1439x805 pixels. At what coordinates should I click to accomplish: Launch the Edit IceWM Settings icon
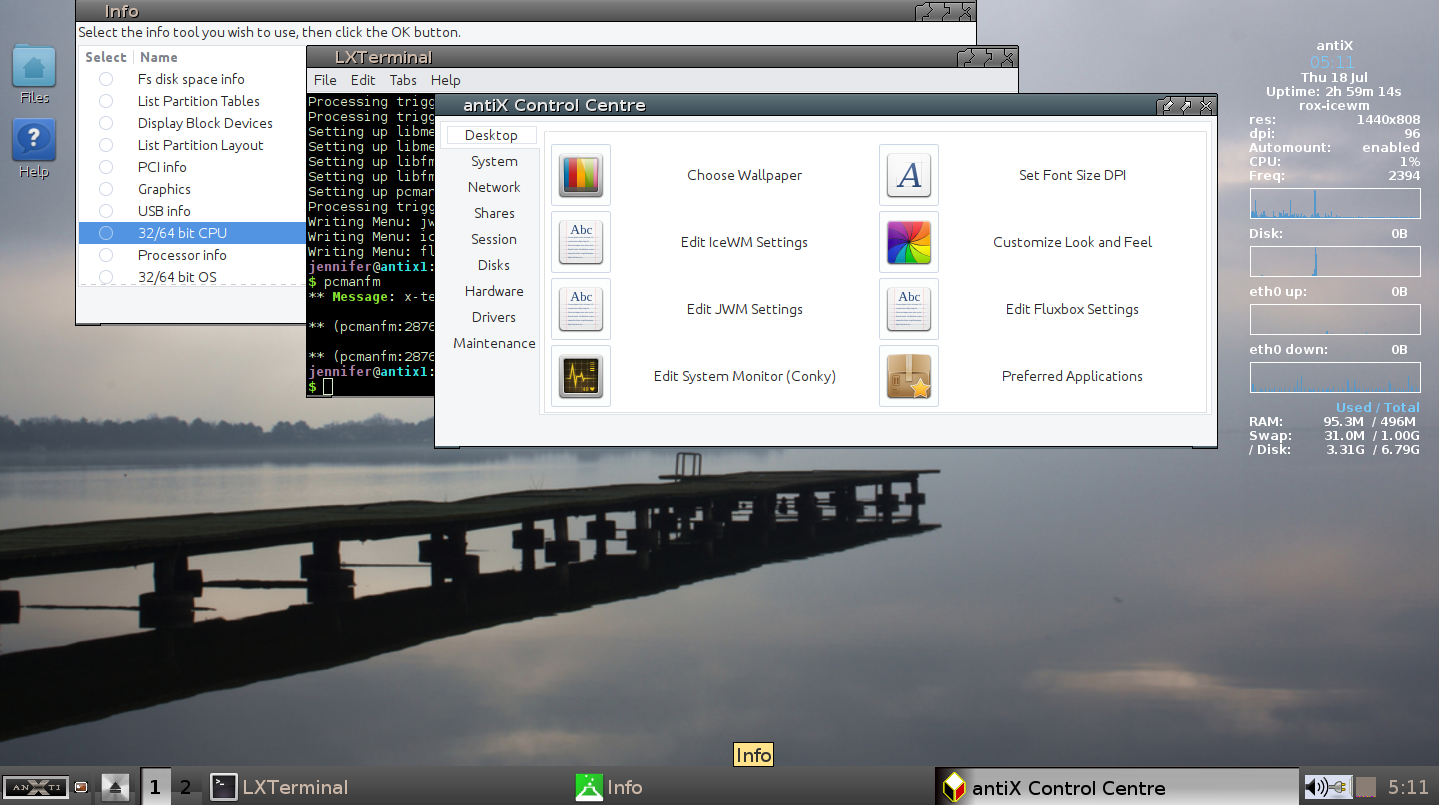coord(581,242)
